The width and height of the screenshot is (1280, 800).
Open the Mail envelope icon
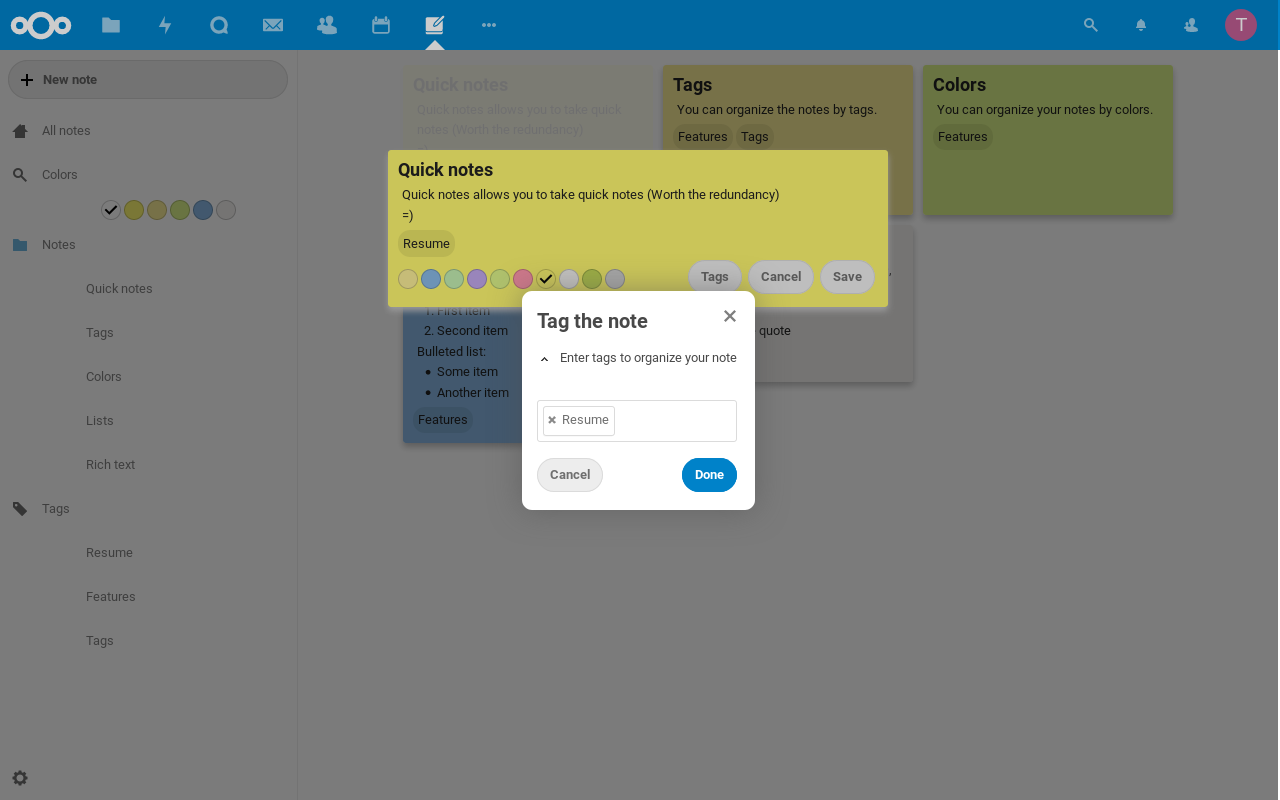(x=273, y=25)
